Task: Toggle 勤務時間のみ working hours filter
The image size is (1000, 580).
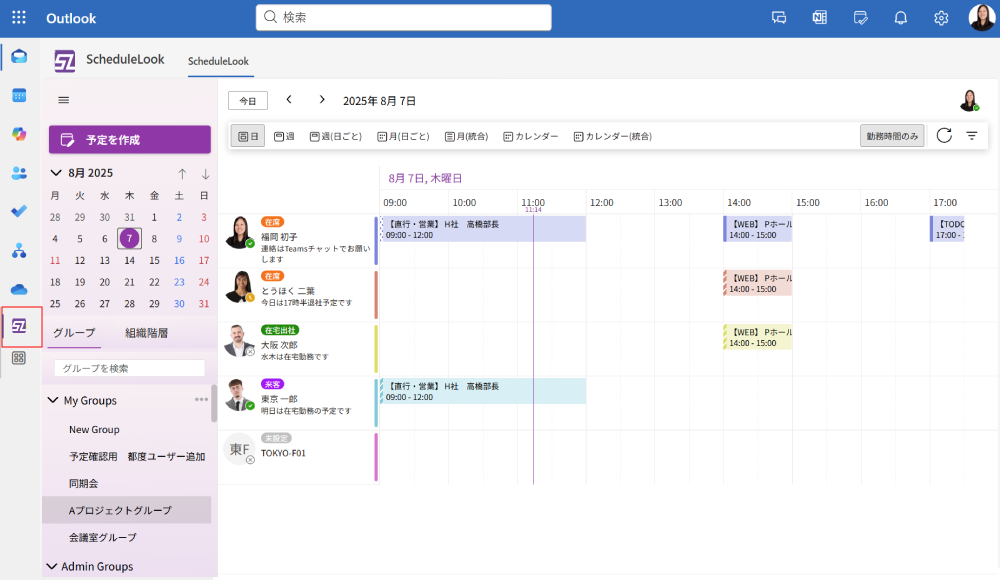Action: tap(892, 136)
